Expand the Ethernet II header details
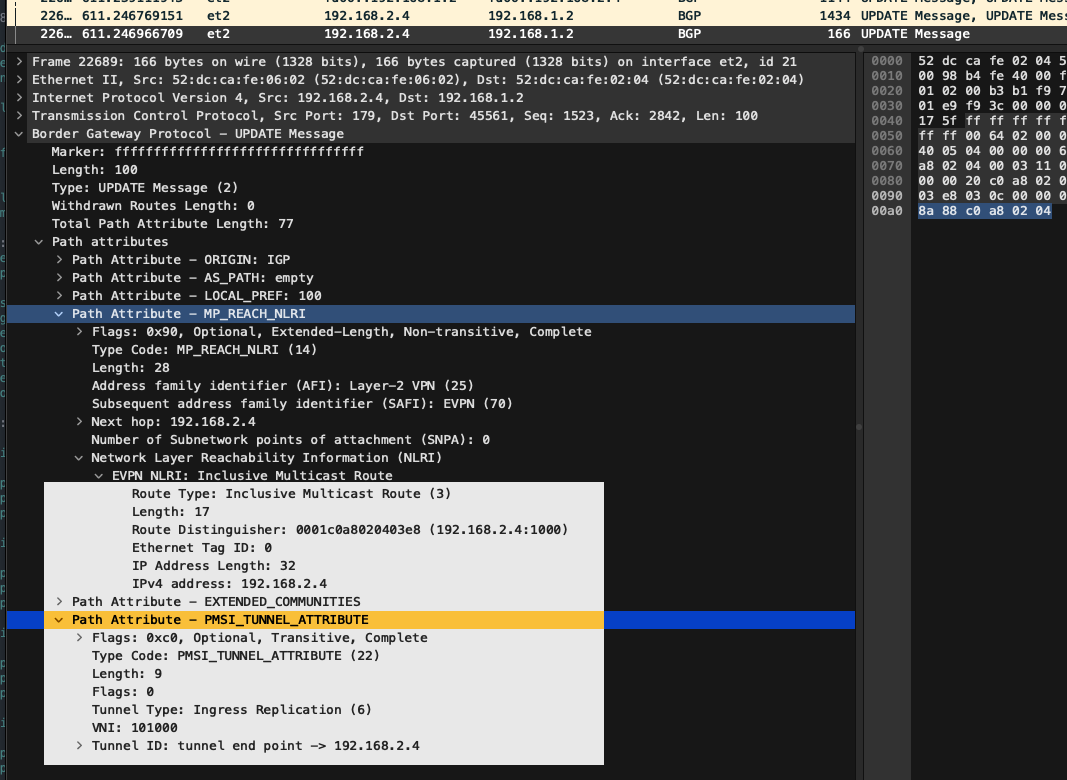The image size is (1067, 780). (x=20, y=80)
